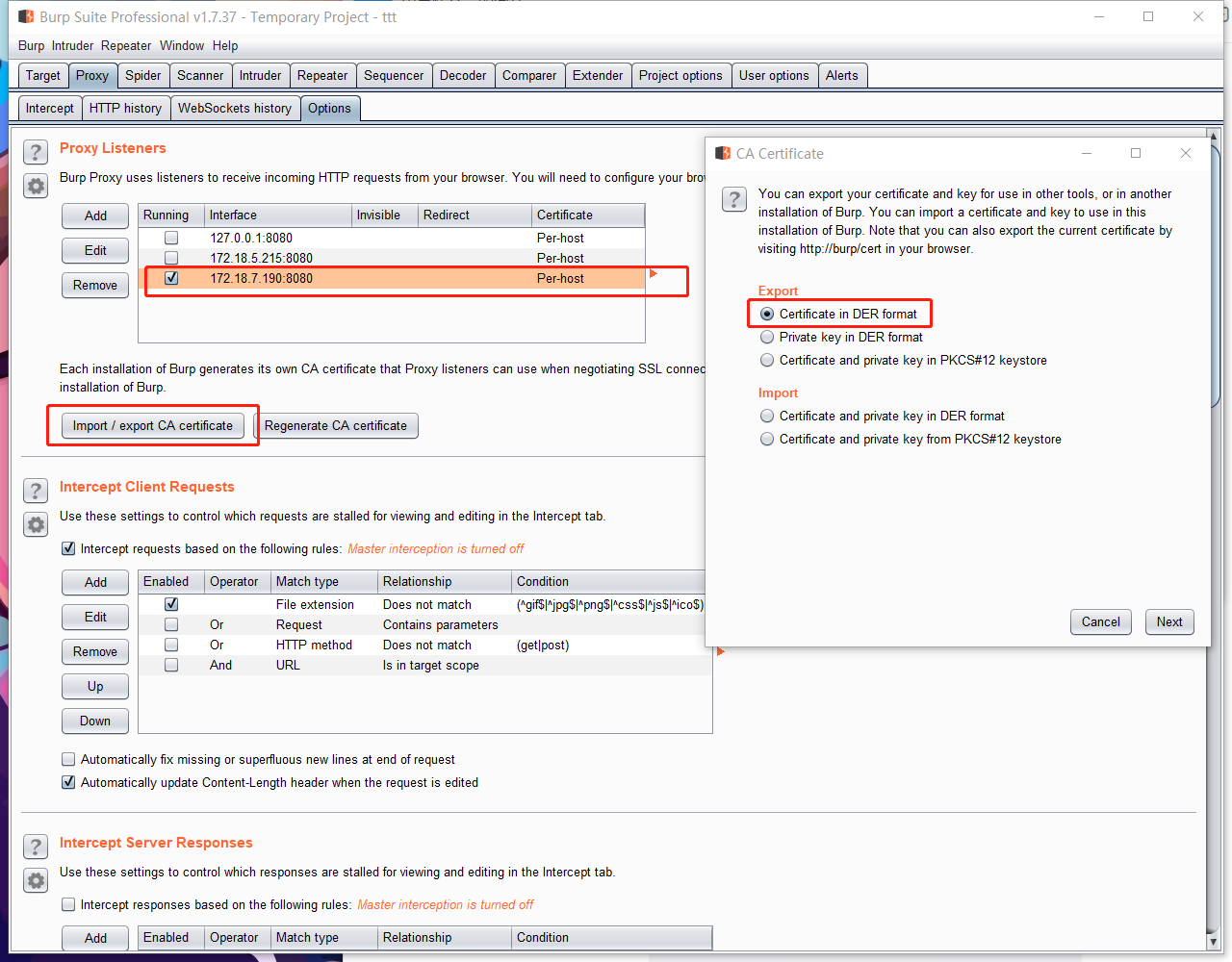The height and width of the screenshot is (962, 1232).
Task: Enable automatically fix missing new lines option
Action: tap(68, 759)
